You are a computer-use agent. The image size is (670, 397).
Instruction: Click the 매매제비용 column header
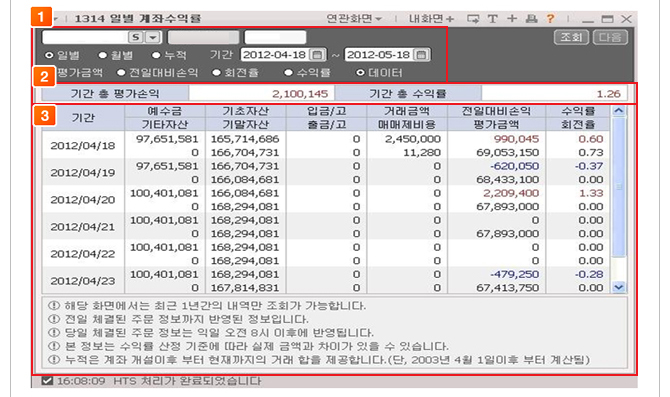click(x=407, y=124)
